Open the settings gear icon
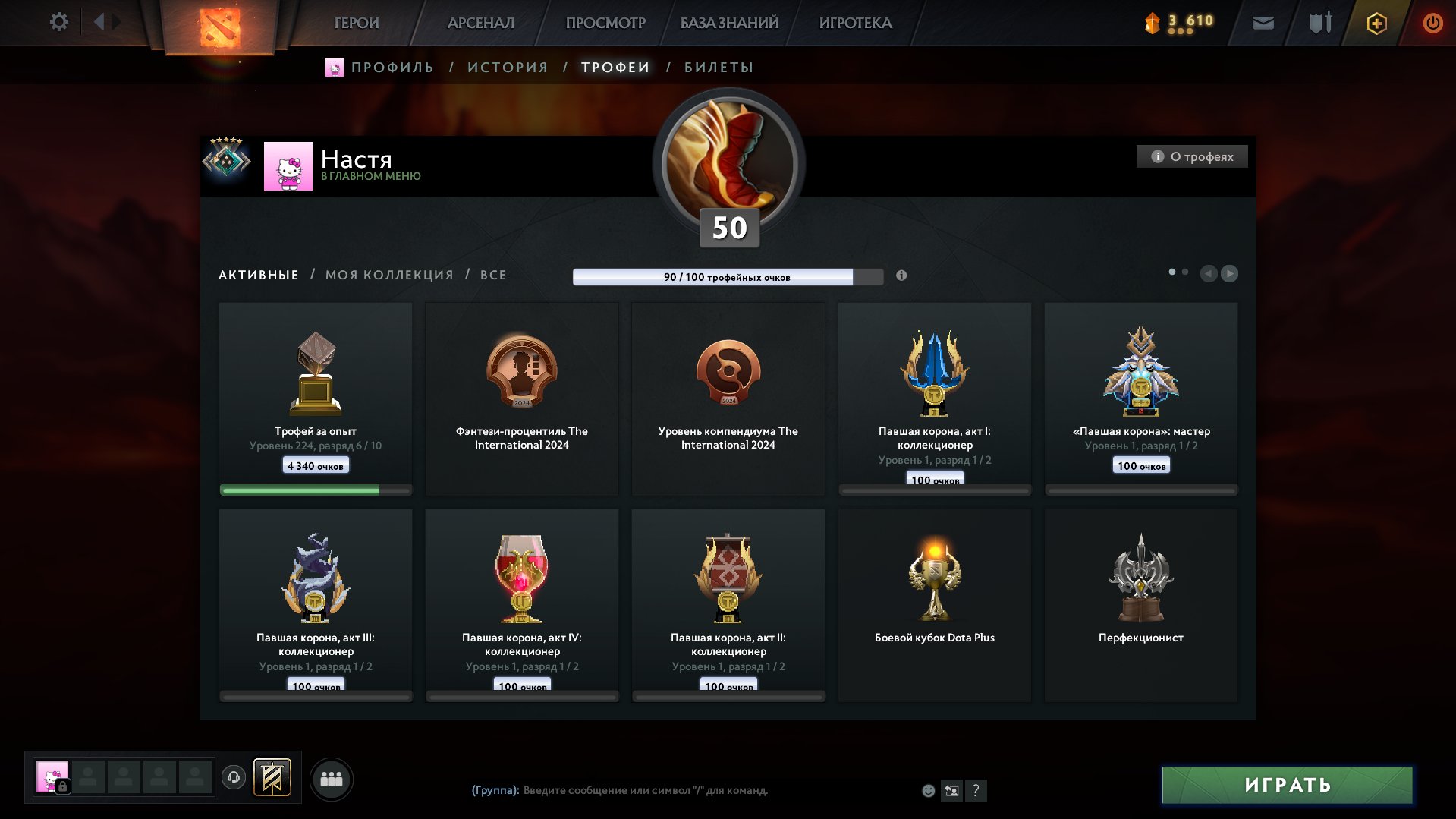This screenshot has width=1456, height=819. [58, 22]
